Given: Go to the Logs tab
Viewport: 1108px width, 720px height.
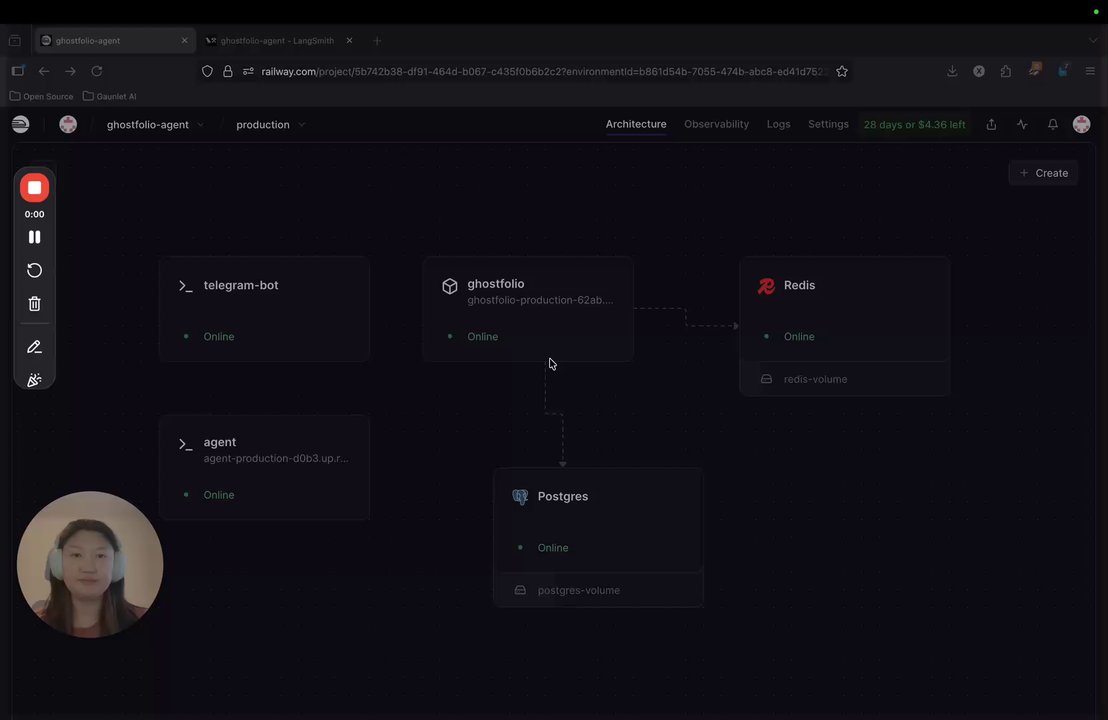Looking at the screenshot, I should tap(778, 124).
